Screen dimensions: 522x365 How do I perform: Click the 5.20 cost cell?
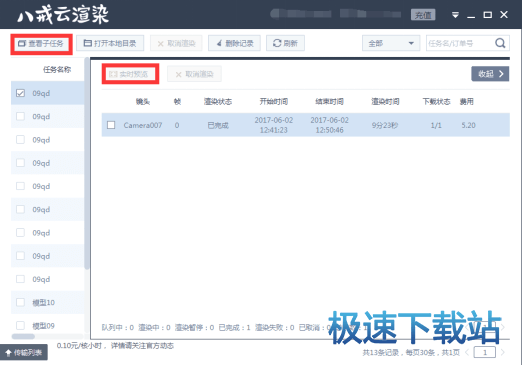pyautogui.click(x=468, y=125)
